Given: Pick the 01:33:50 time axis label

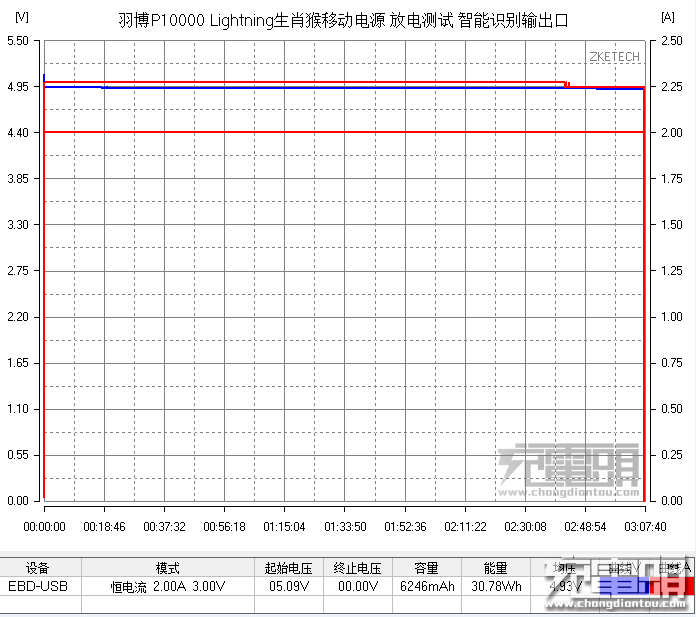Looking at the screenshot, I should [345, 527].
